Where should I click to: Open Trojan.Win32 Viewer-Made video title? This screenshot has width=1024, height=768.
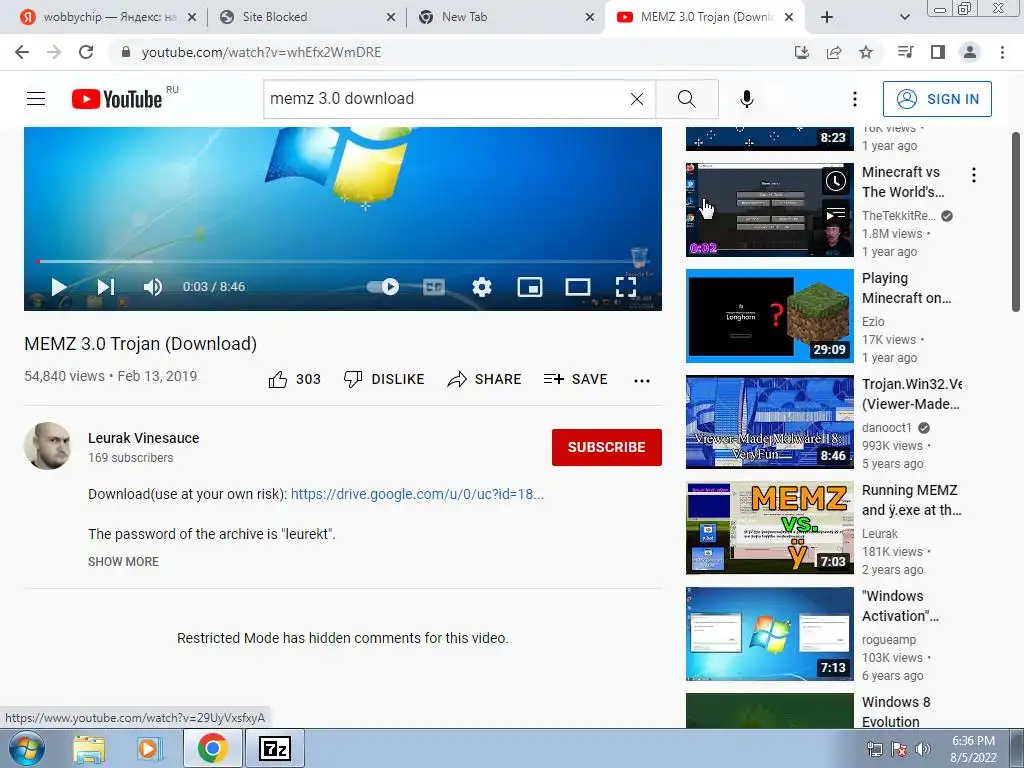912,394
